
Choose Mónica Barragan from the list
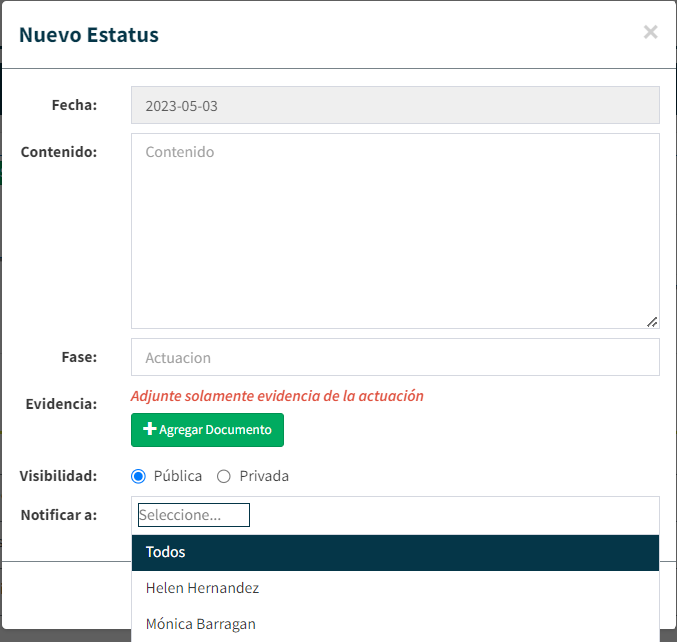pos(395,624)
